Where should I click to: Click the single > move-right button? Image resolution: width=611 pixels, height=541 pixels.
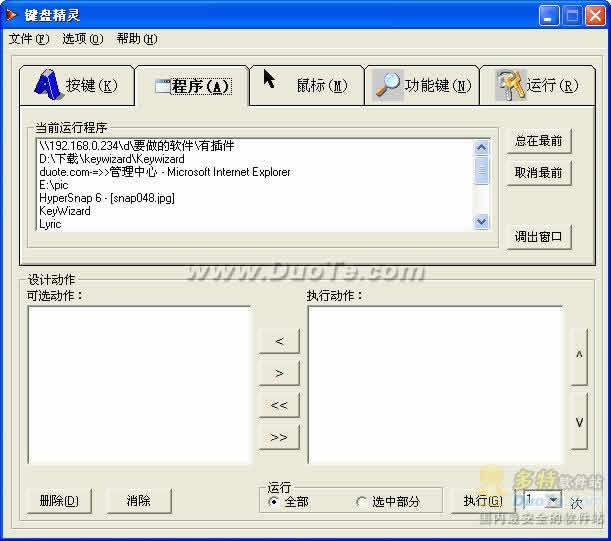pos(279,373)
